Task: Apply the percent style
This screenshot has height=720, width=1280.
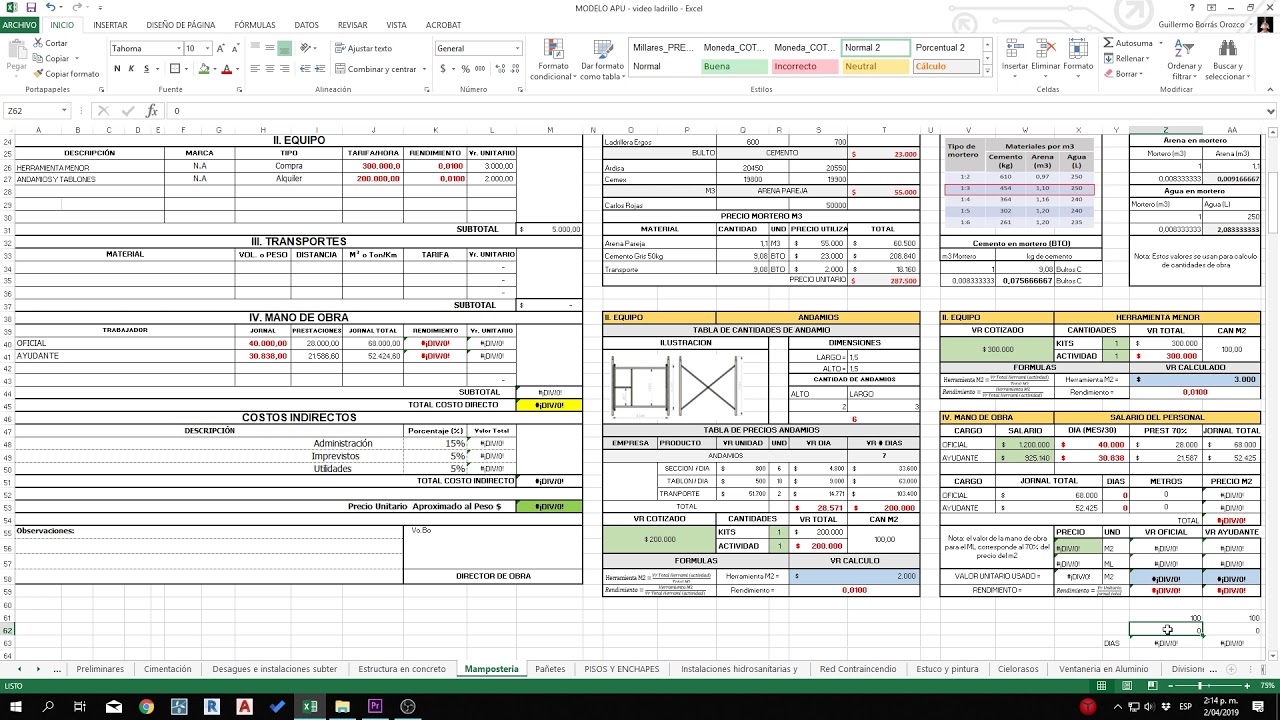Action: tap(466, 69)
